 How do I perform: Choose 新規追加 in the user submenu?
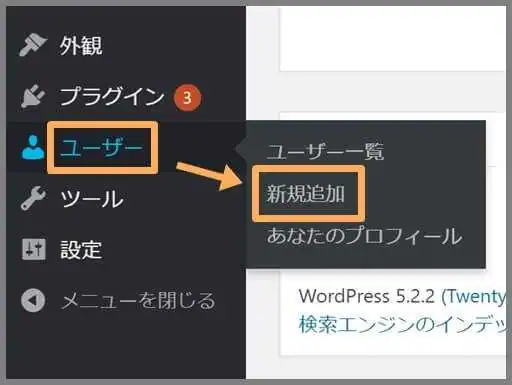(305, 194)
